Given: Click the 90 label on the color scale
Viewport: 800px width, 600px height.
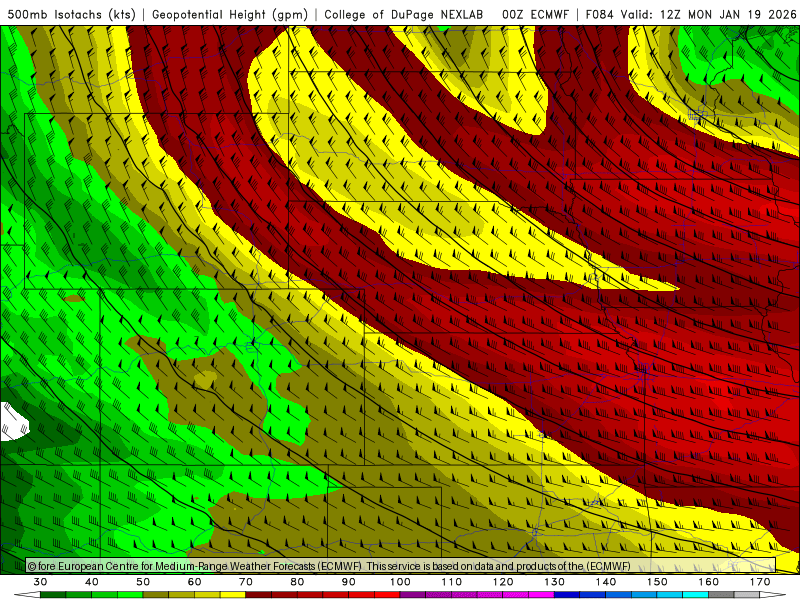Looking at the screenshot, I should [348, 582].
